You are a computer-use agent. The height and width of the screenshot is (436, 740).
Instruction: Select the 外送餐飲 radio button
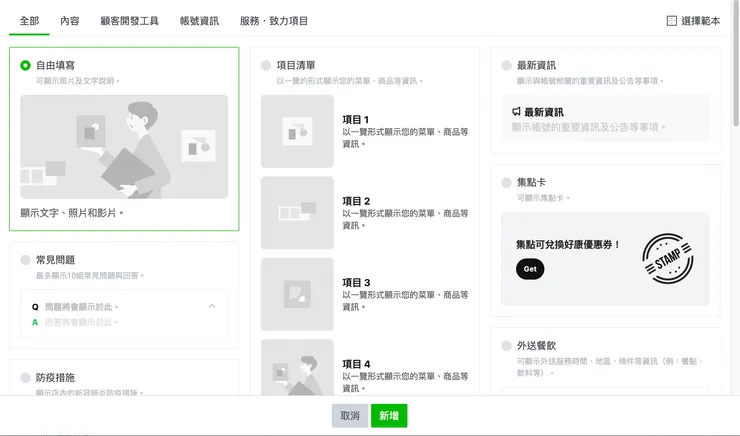[506, 346]
